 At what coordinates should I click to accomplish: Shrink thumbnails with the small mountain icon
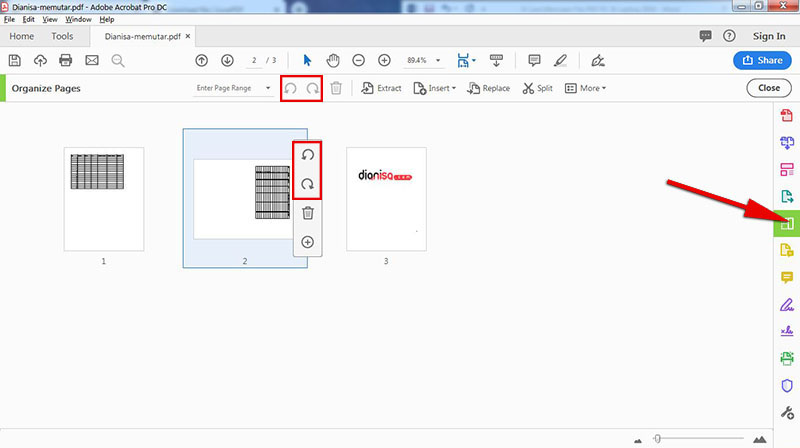pyautogui.click(x=638, y=440)
